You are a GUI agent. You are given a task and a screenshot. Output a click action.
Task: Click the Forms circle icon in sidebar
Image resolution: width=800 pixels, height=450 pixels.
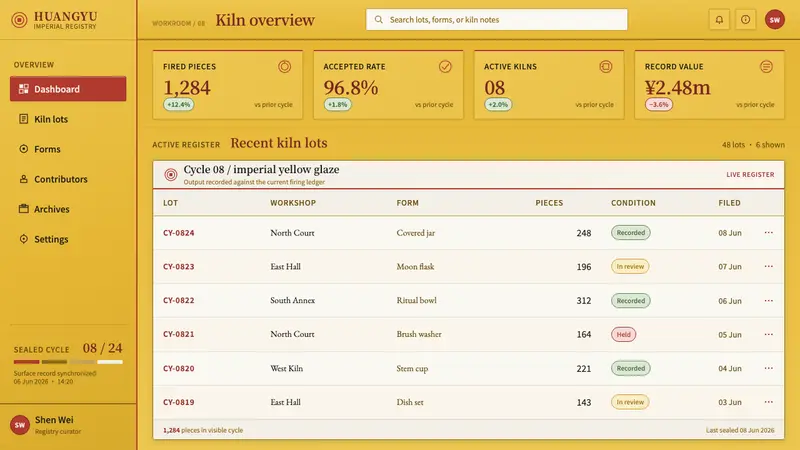(x=23, y=149)
